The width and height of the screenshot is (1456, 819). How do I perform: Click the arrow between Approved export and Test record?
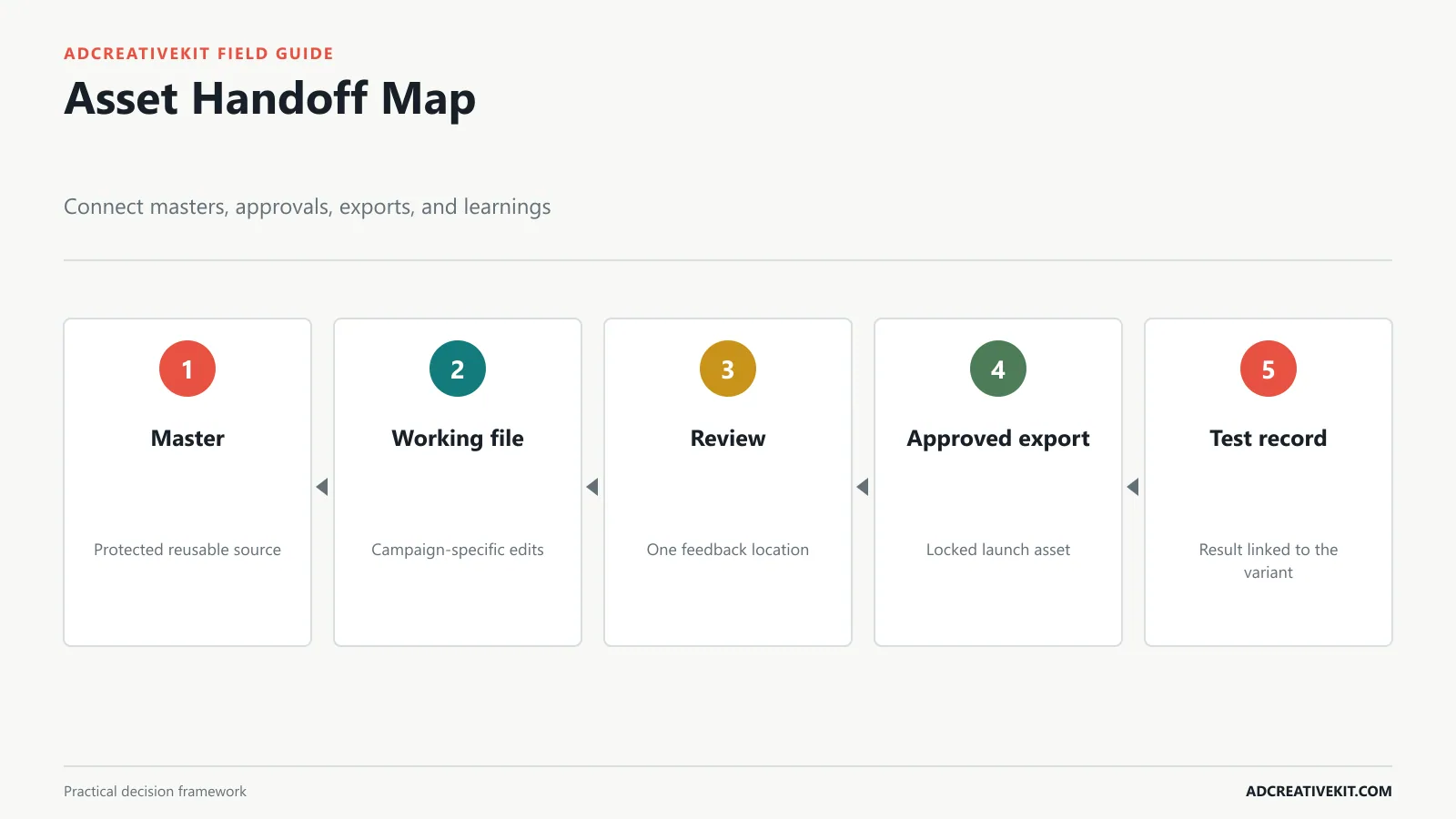click(x=1133, y=487)
